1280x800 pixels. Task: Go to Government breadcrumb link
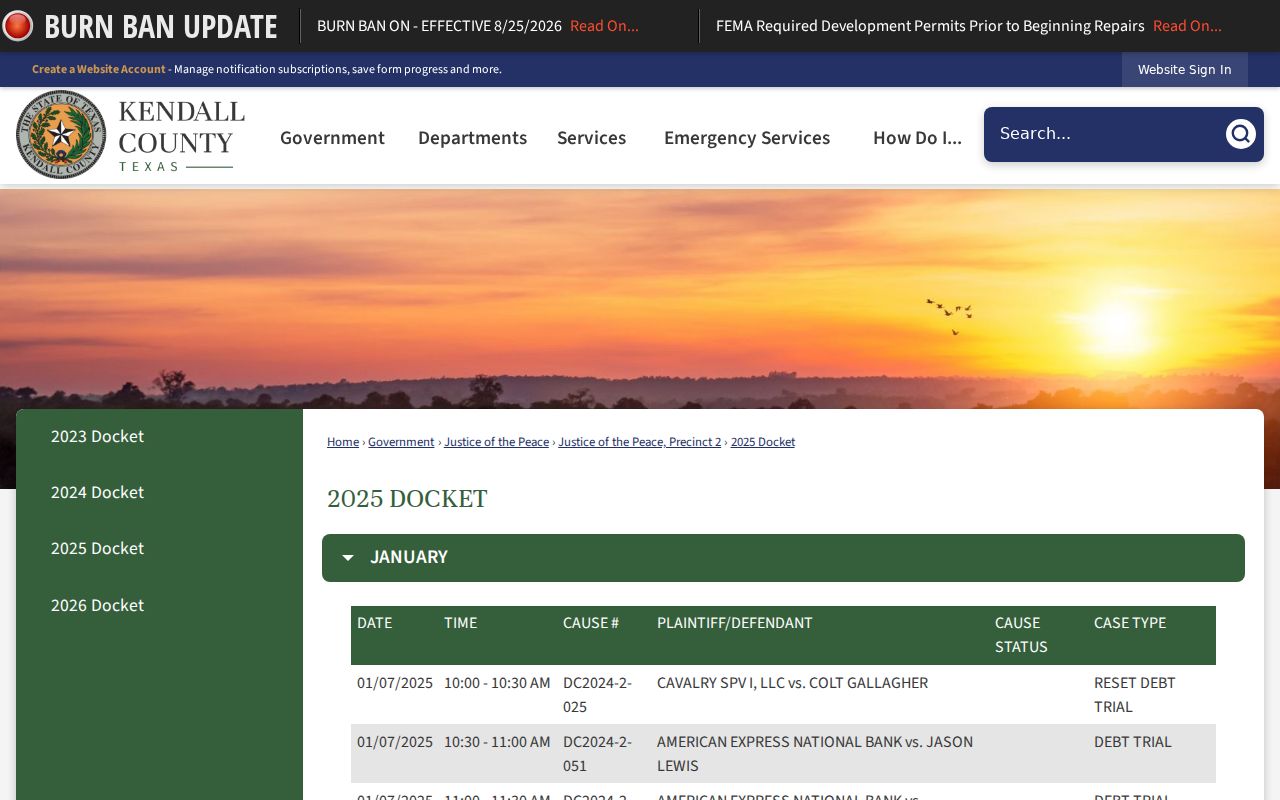(401, 442)
